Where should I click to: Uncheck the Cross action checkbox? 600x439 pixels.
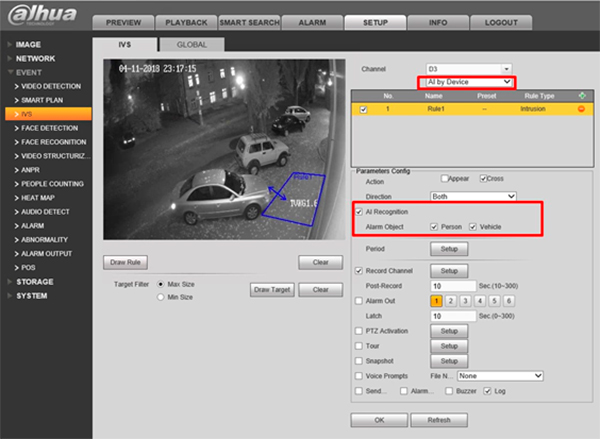[483, 178]
